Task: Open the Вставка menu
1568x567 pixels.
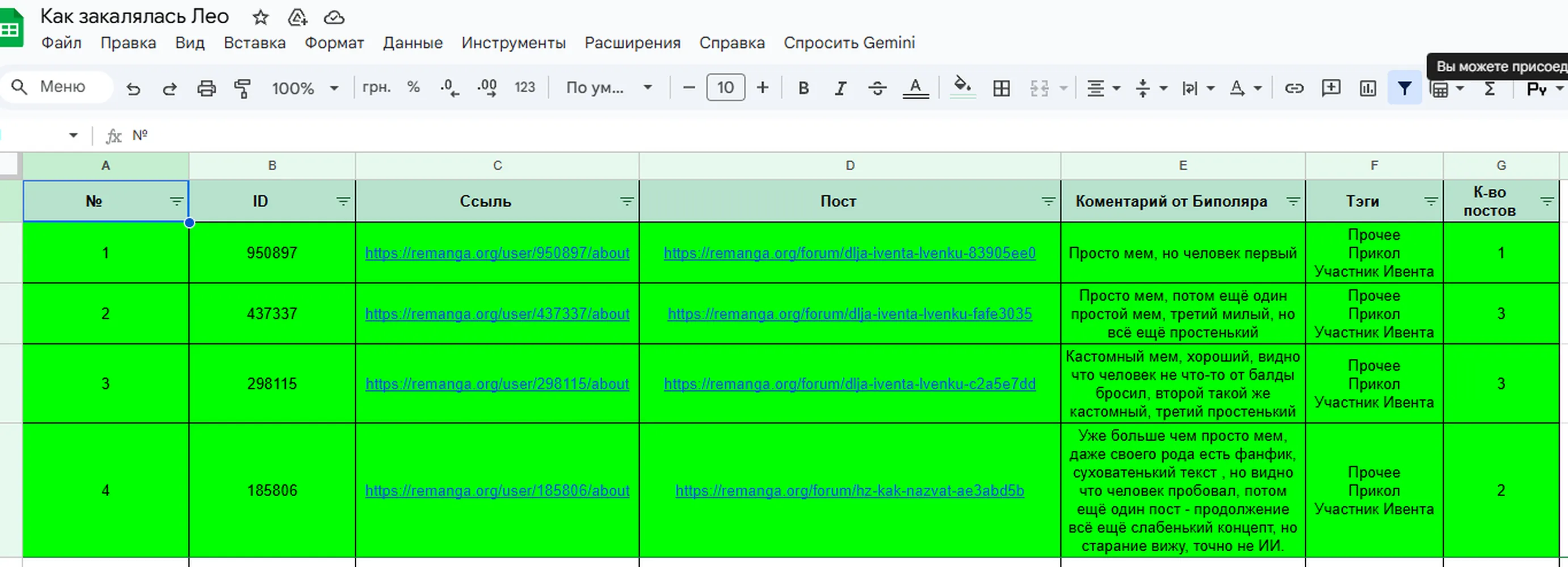Action: 254,43
